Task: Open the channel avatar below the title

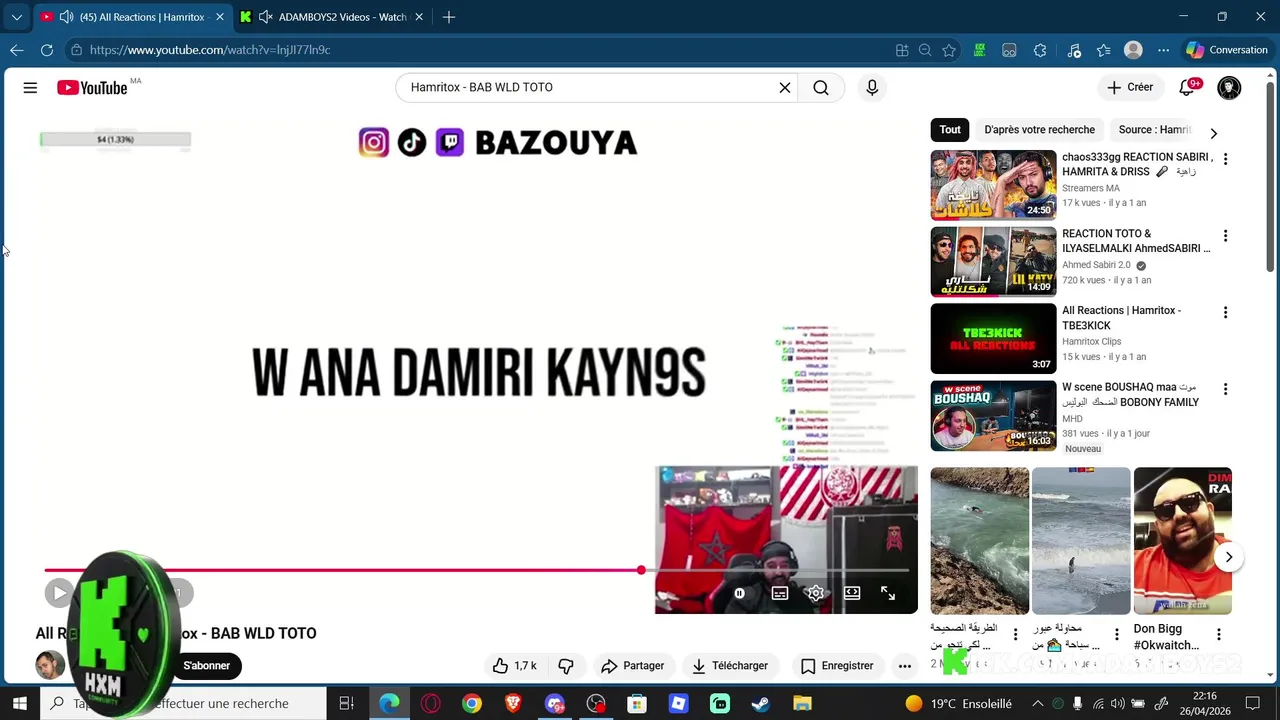Action: click(x=50, y=665)
